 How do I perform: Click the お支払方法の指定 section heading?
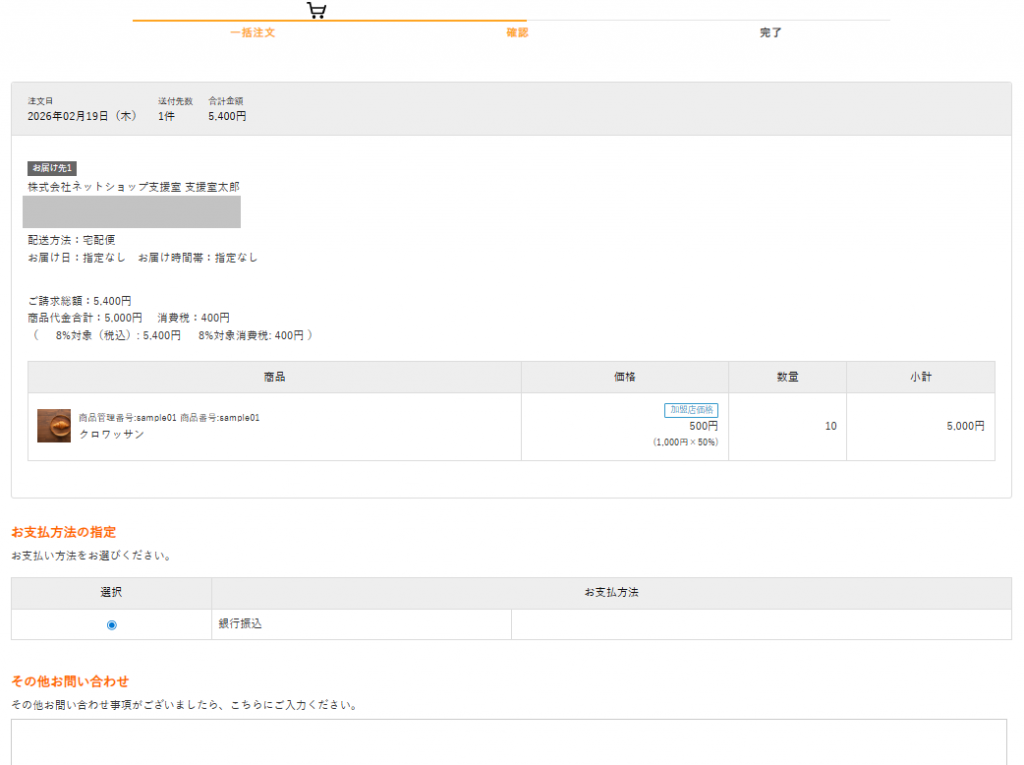click(x=70, y=532)
